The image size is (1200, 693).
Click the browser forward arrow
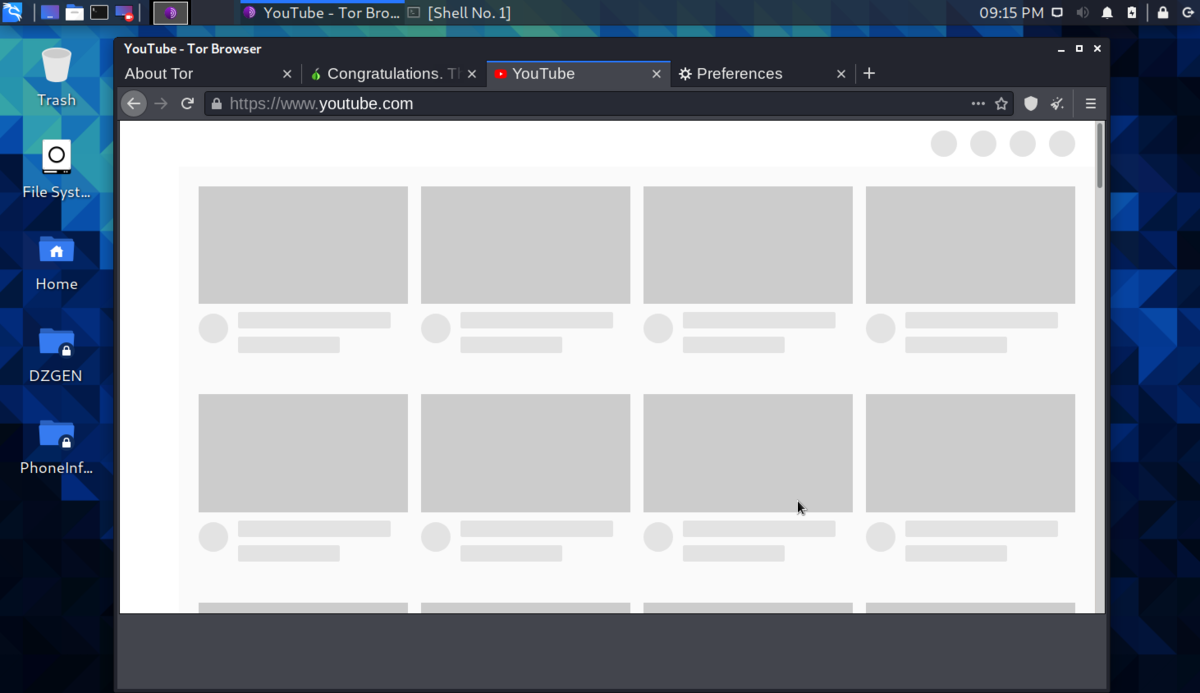pyautogui.click(x=161, y=104)
